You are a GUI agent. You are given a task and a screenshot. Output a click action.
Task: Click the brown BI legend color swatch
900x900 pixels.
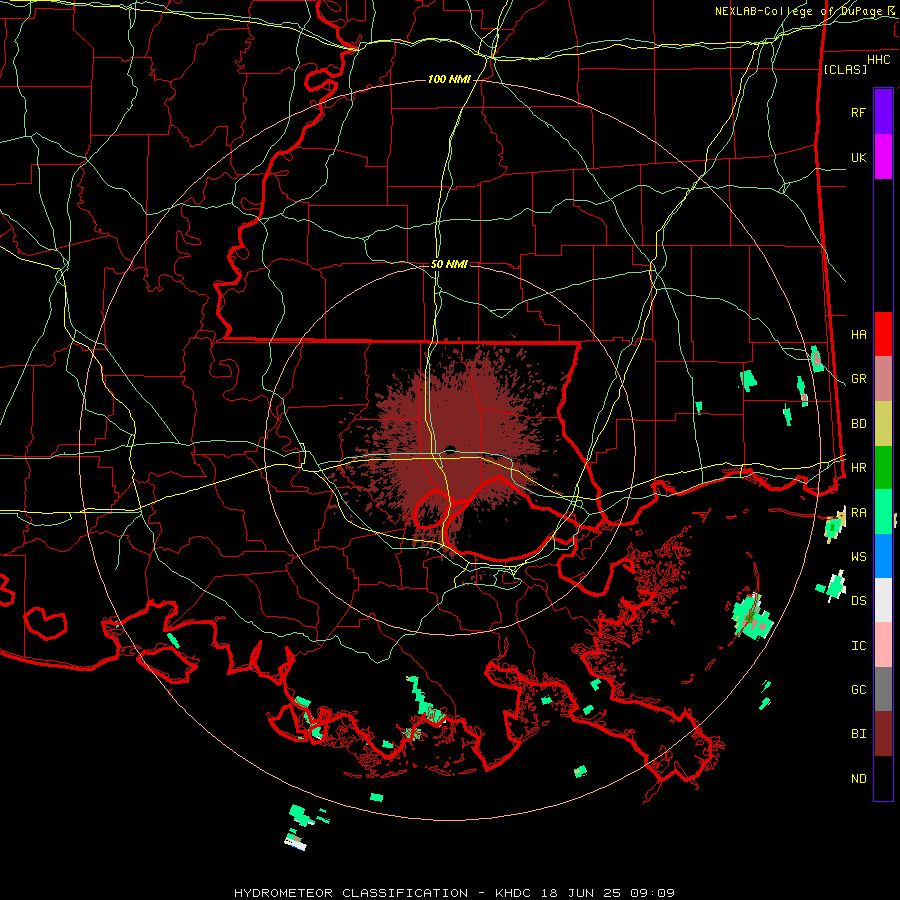pos(883,734)
